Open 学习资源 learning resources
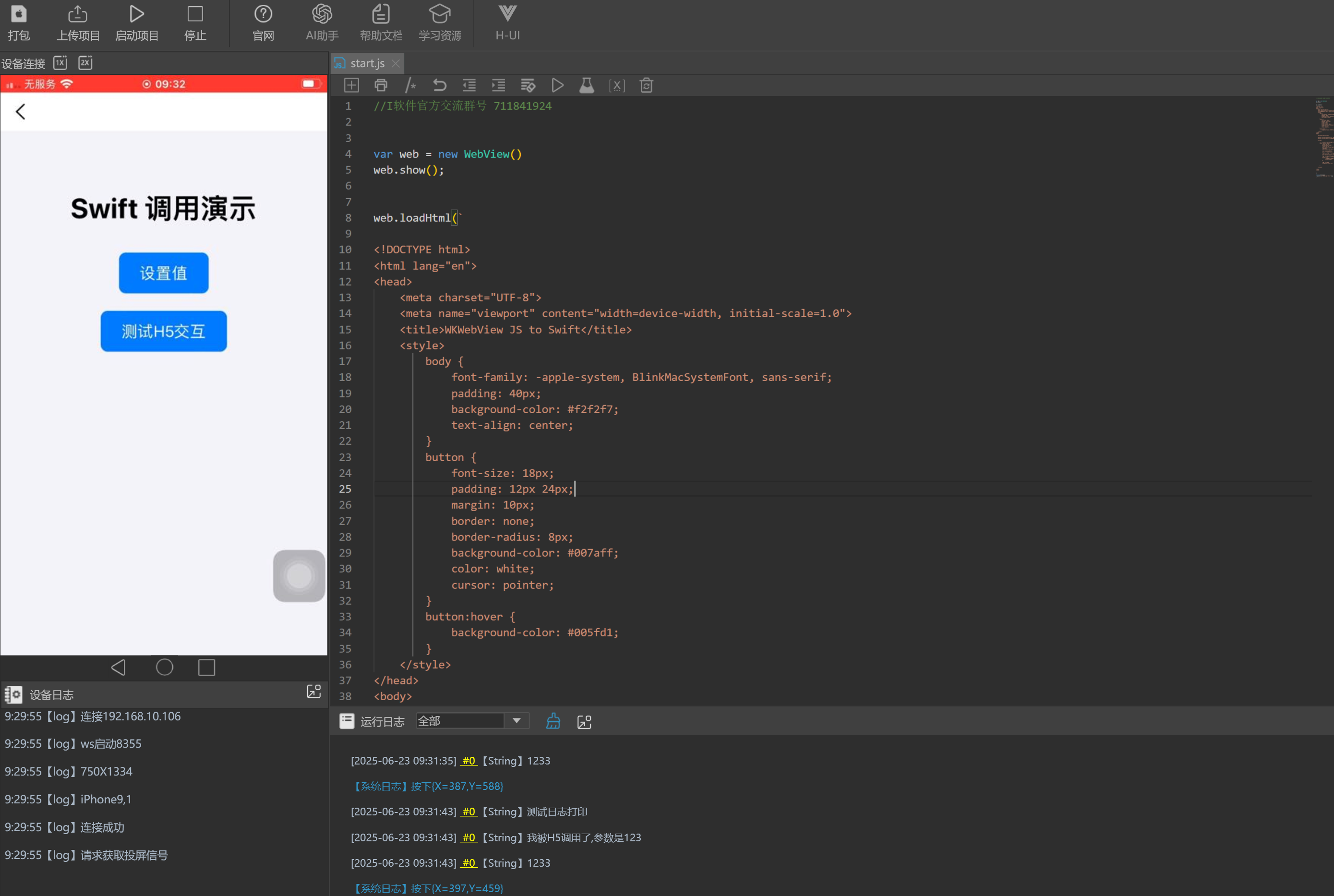 pyautogui.click(x=440, y=23)
